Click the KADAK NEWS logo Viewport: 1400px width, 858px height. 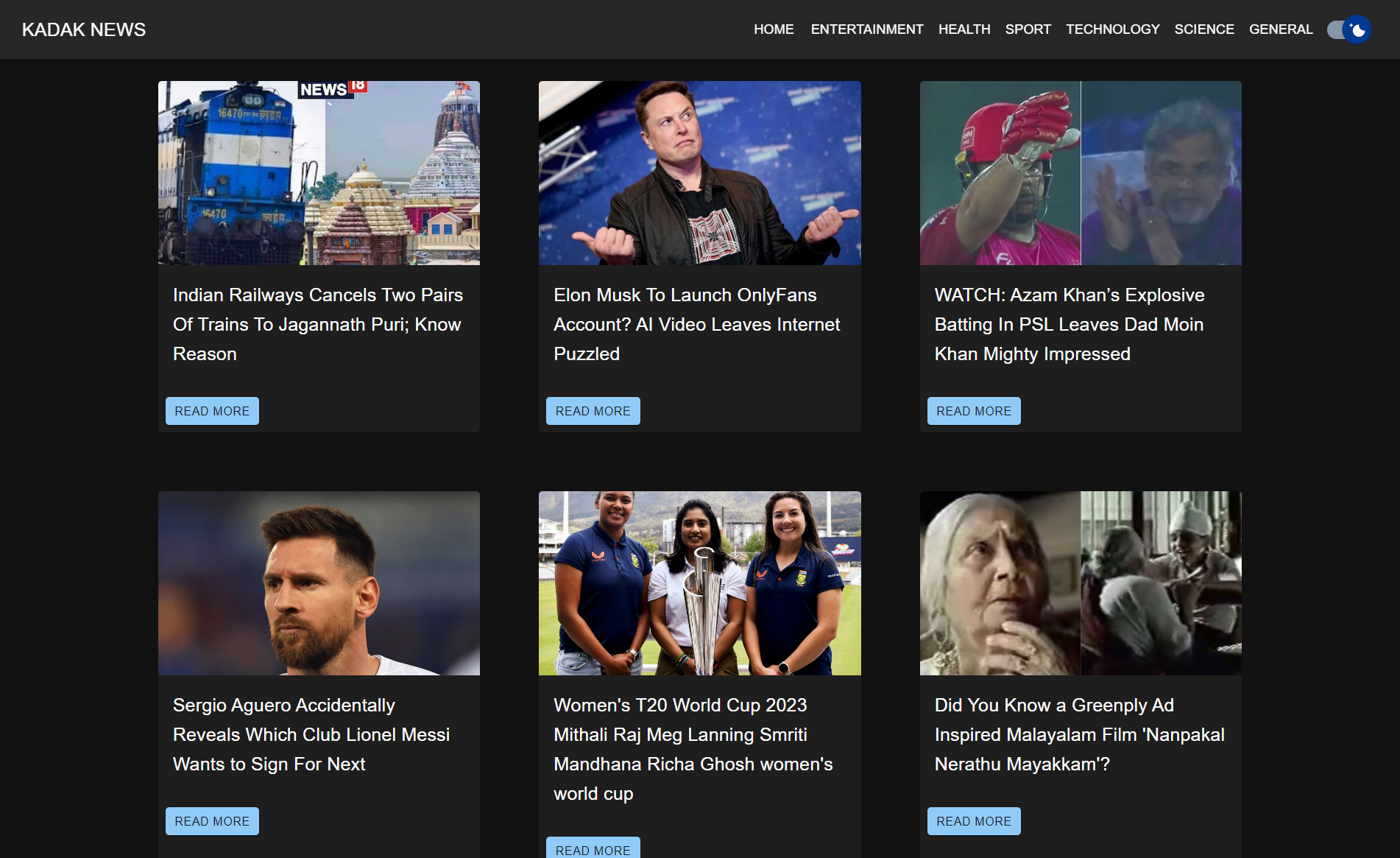tap(84, 29)
